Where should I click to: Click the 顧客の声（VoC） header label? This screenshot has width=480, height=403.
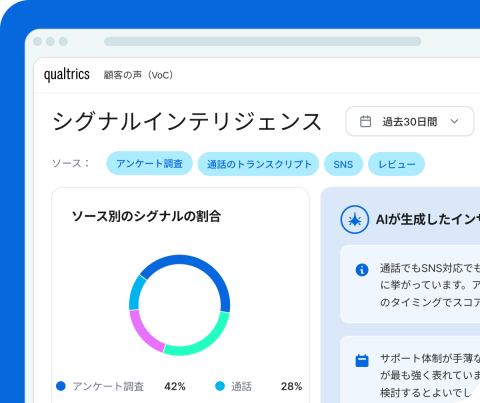pos(138,75)
